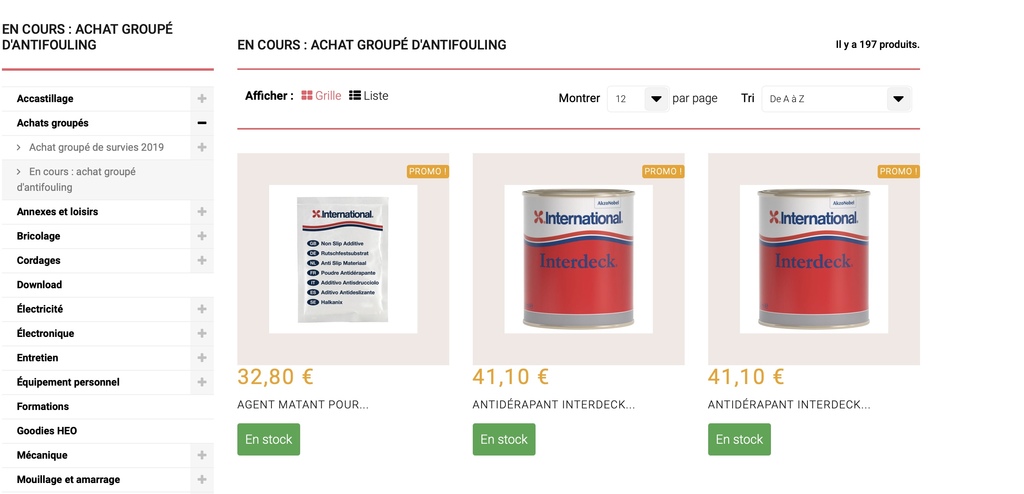
Task: Open the Formations menu item
Action: [42, 406]
